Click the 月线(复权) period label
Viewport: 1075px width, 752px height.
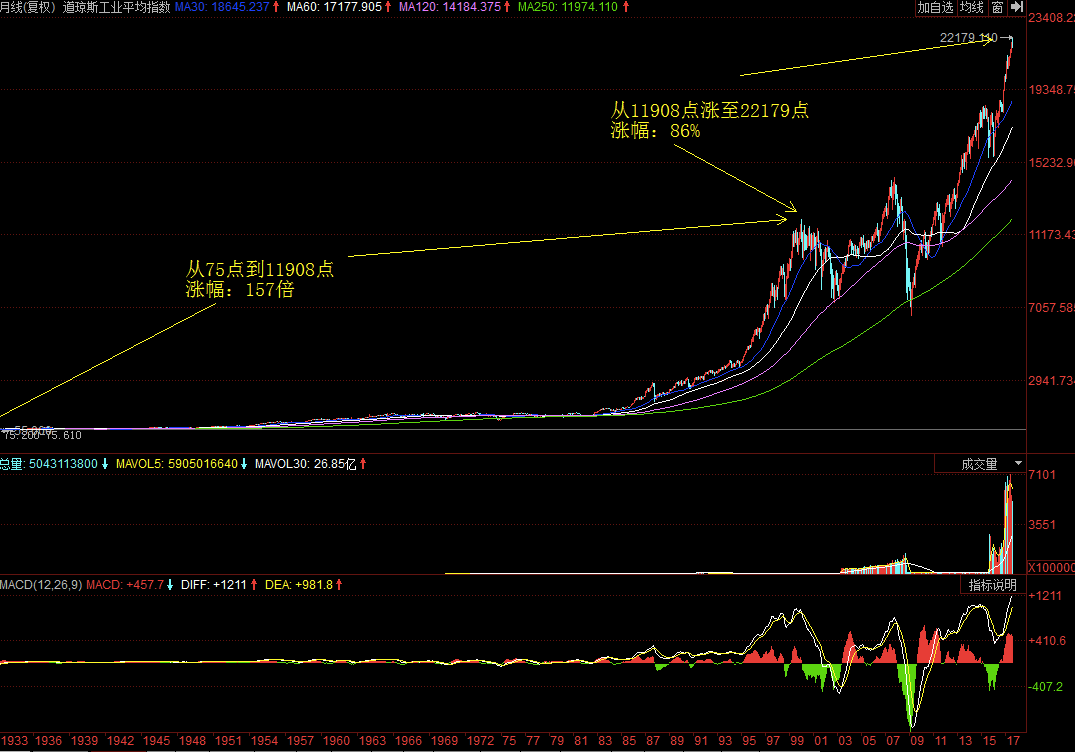point(29,7)
